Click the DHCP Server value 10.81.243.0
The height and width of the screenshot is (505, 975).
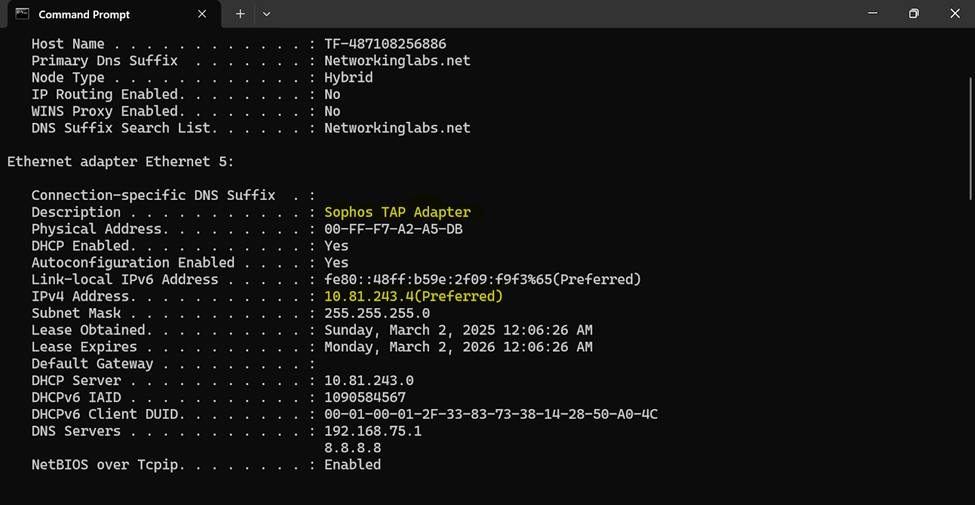coord(369,381)
